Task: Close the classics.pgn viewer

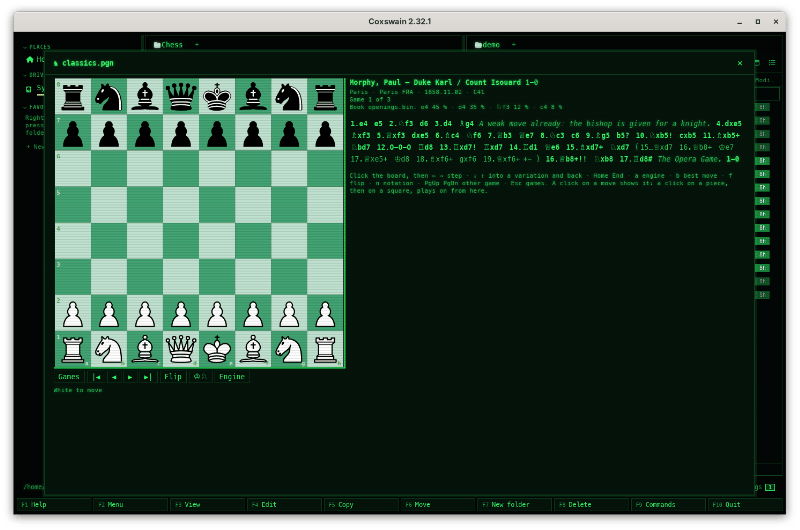Action: 740,63
